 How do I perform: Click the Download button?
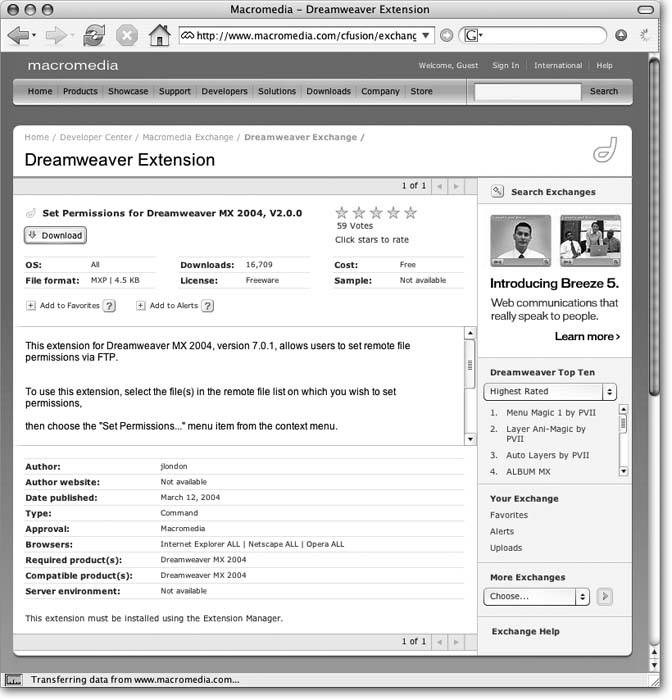click(x=55, y=236)
